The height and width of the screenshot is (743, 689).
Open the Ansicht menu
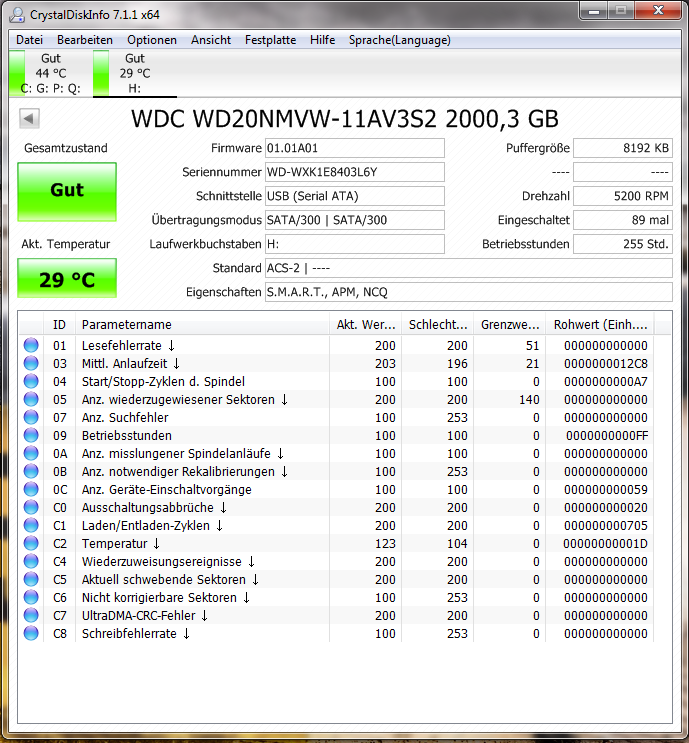click(211, 40)
